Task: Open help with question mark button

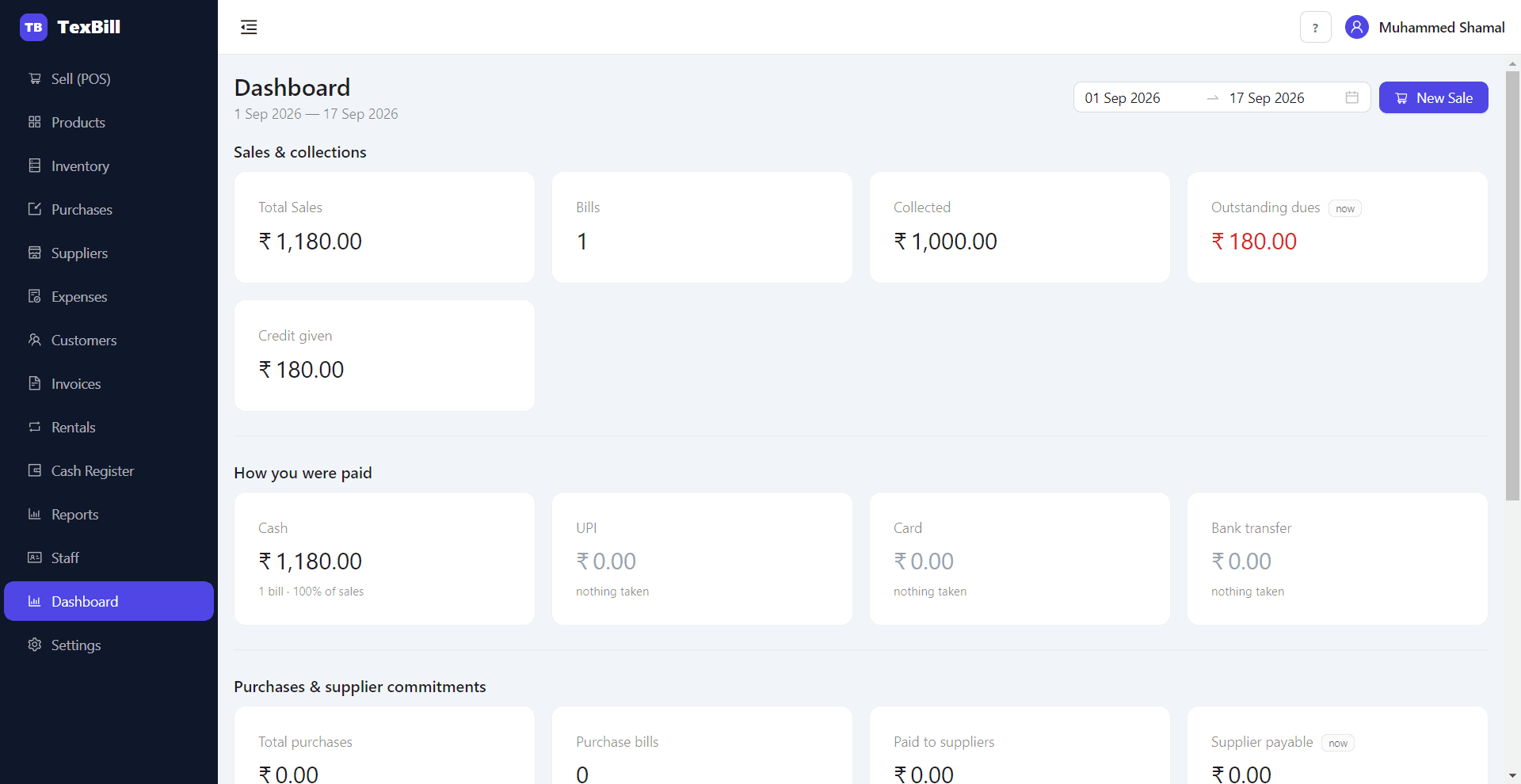Action: (x=1315, y=28)
